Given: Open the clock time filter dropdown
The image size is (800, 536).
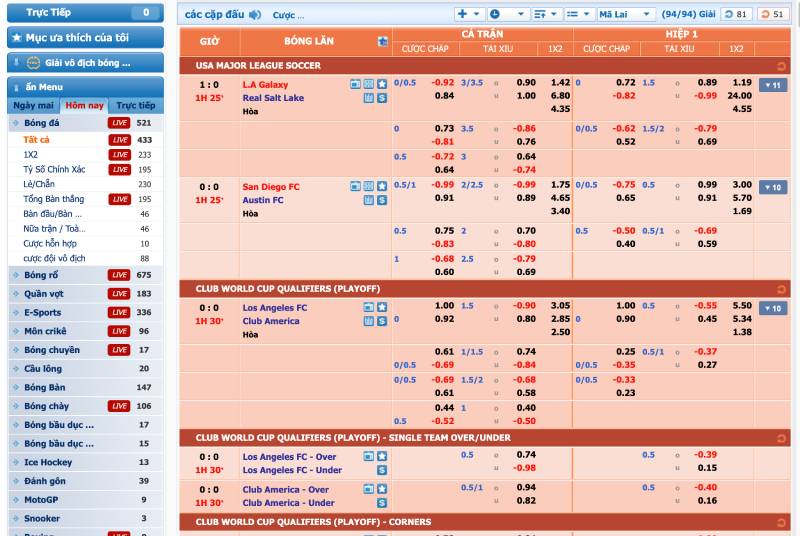Looking at the screenshot, I should click(x=507, y=15).
